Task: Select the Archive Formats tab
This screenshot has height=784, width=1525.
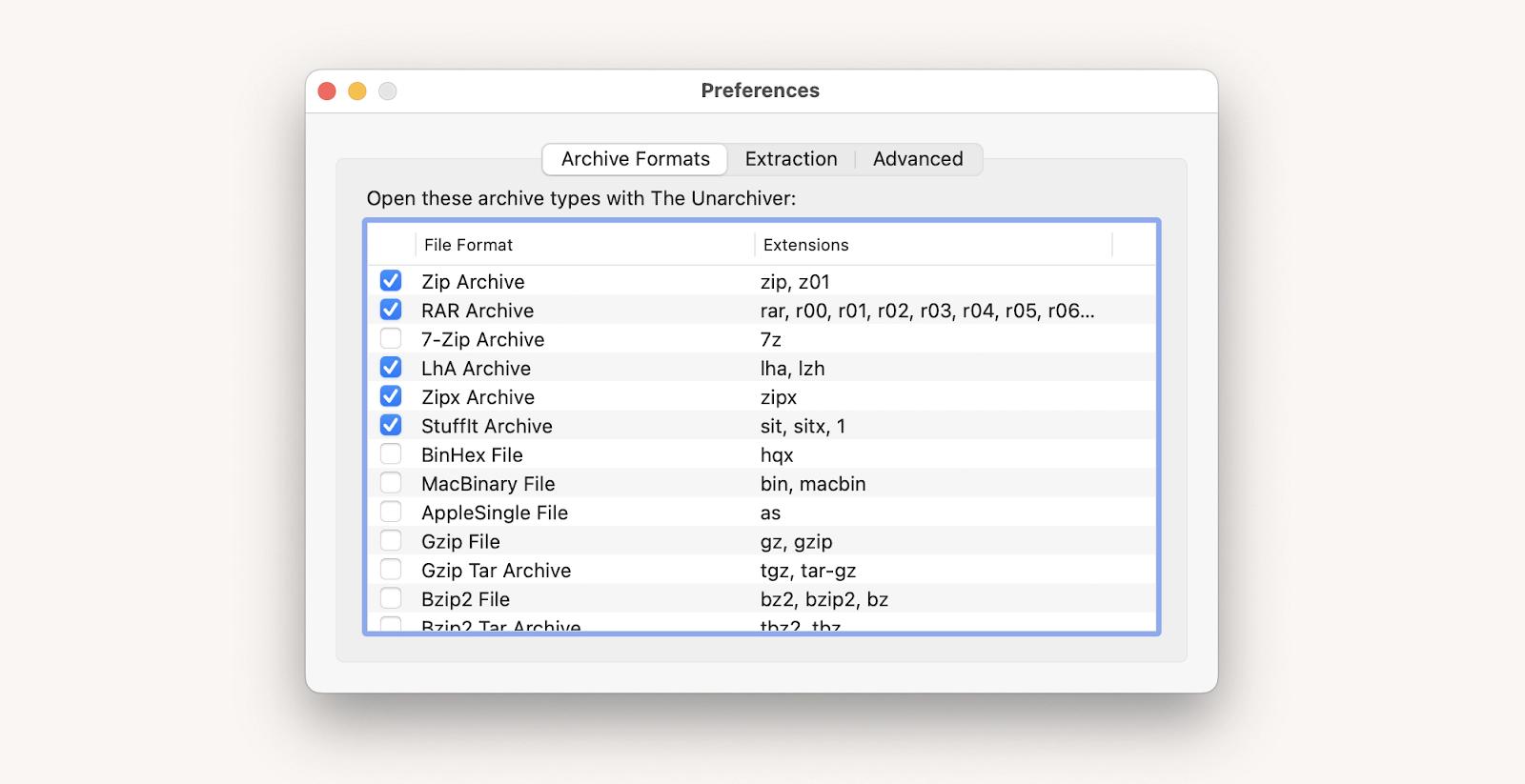Action: click(x=635, y=159)
